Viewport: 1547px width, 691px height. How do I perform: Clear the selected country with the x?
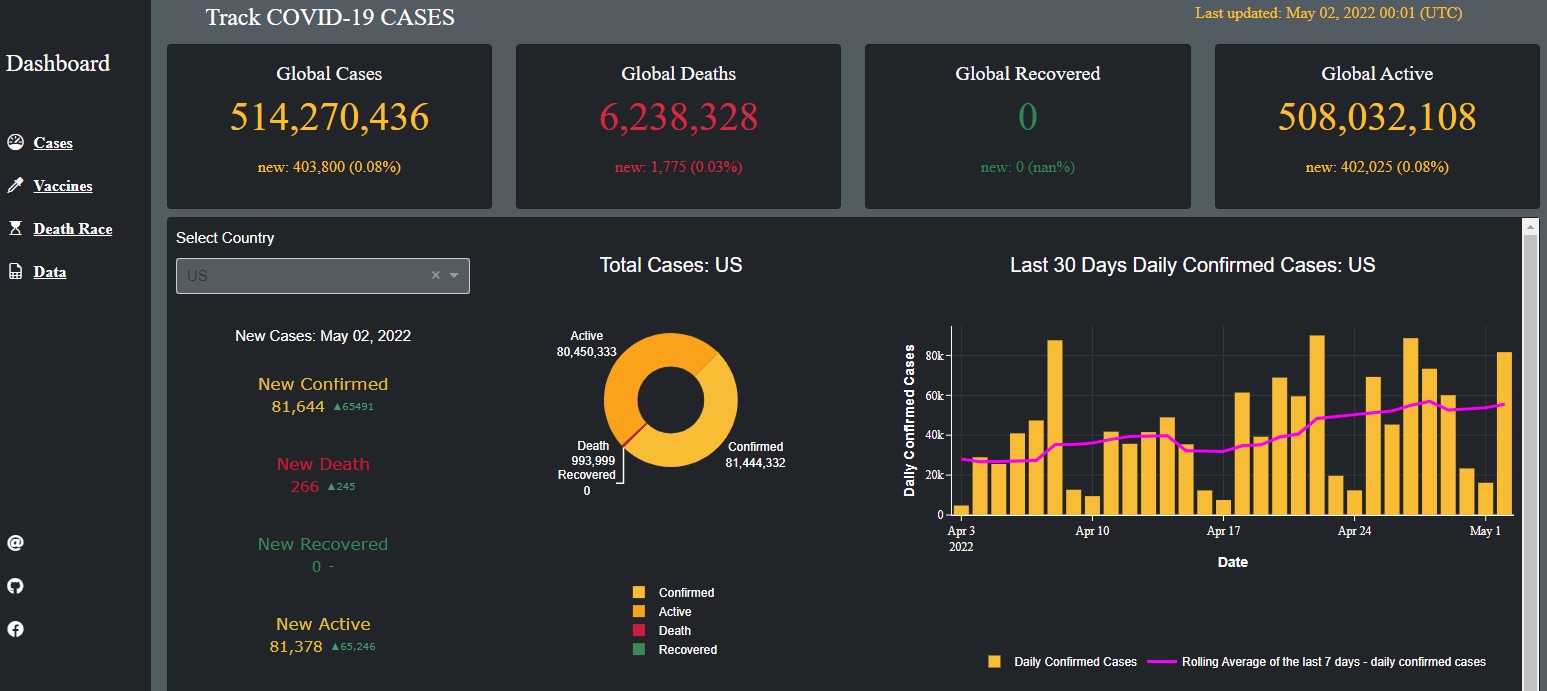435,276
